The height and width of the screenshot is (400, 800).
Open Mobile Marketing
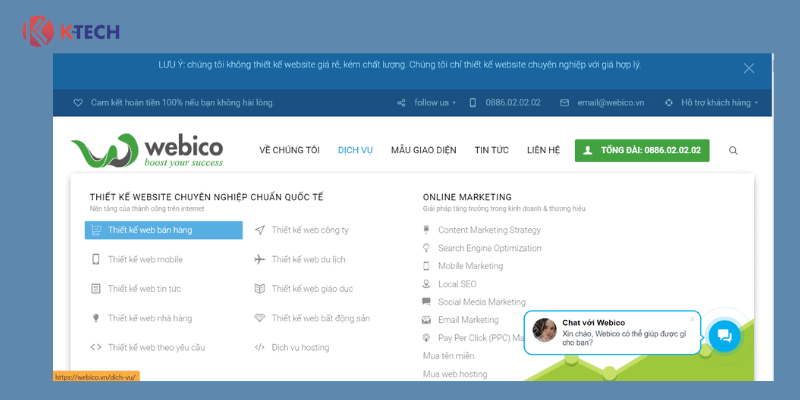(x=470, y=266)
